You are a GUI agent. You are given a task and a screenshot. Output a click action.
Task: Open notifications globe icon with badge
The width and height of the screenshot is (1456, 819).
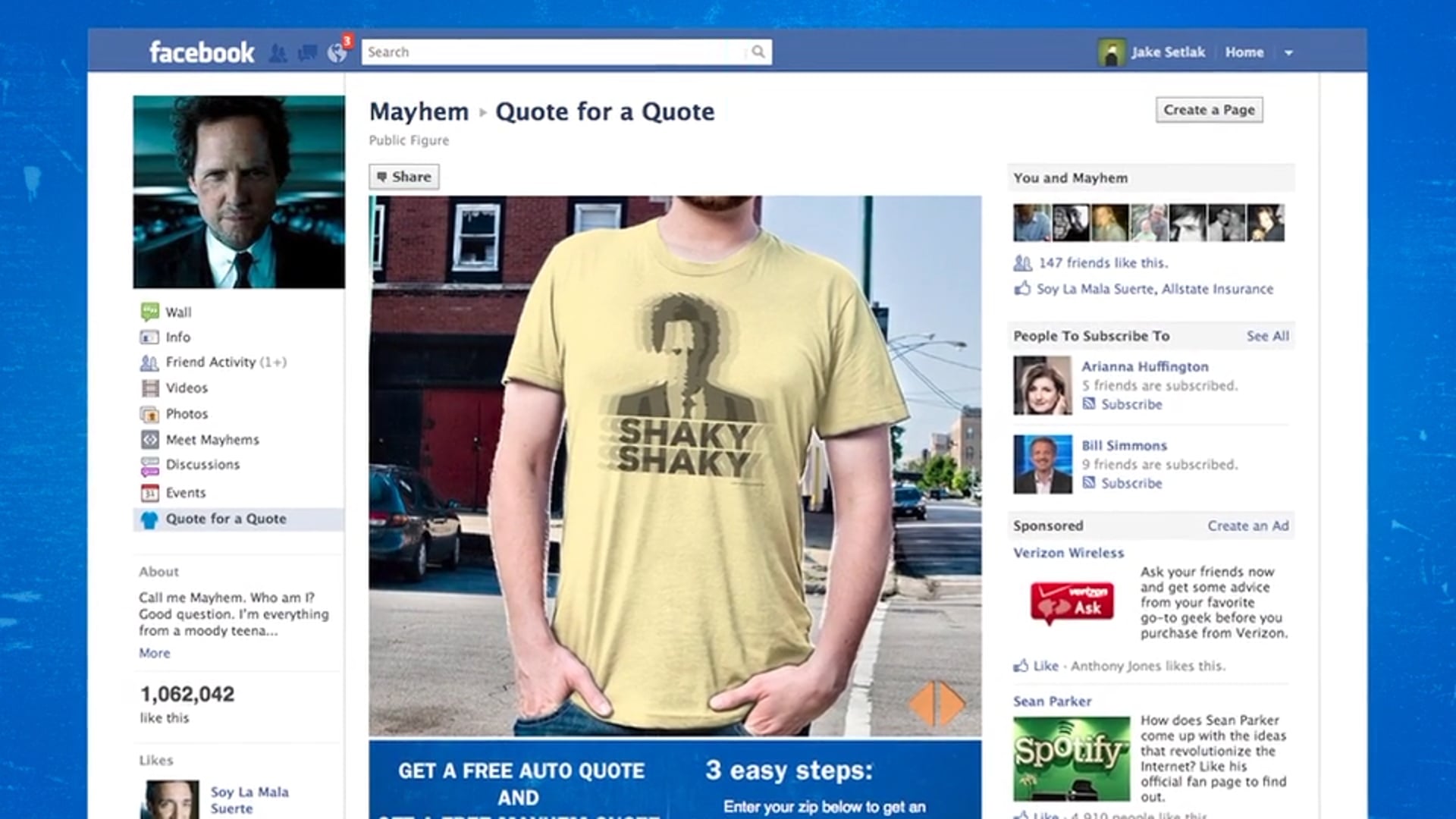coord(337,52)
